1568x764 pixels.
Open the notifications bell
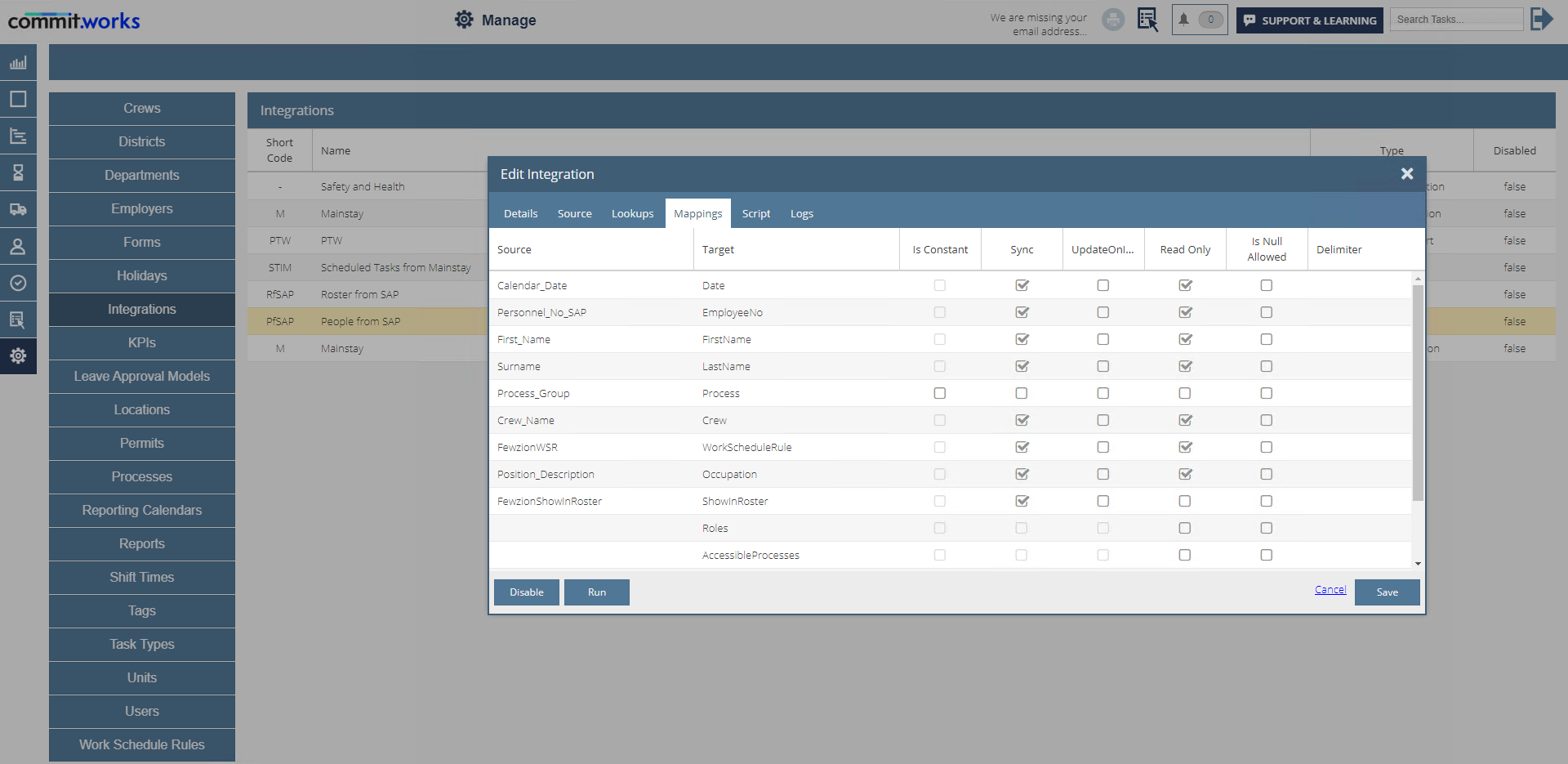click(x=1200, y=20)
